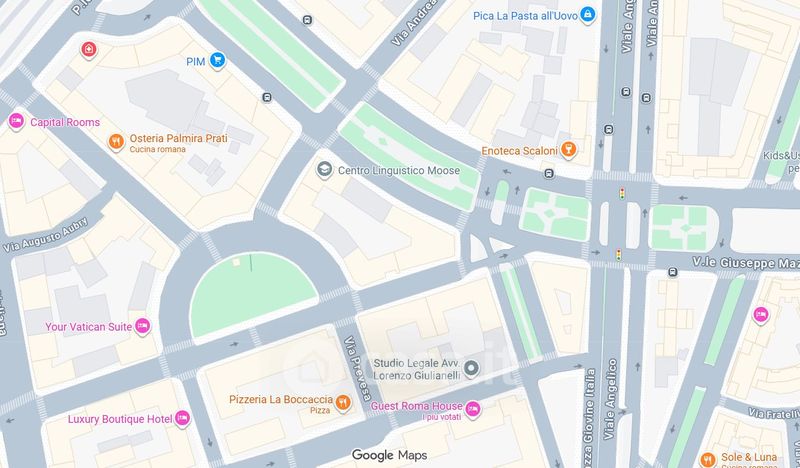The width and height of the screenshot is (800, 468).
Task: Open Your Vatican Suite lodging pin
Action: (x=143, y=326)
